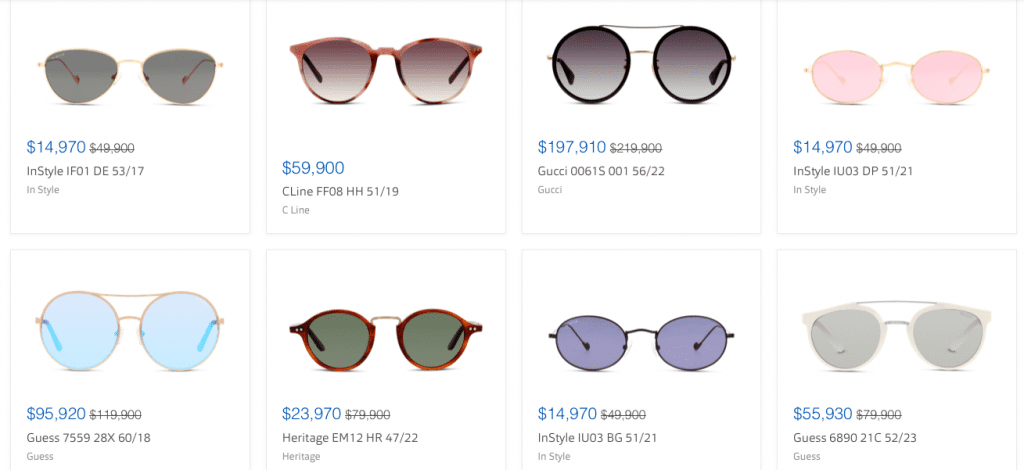Image resolution: width=1024 pixels, height=470 pixels.
Task: Click the InStyle IF01 DE 53/17 title
Action: pyautogui.click(x=85, y=172)
